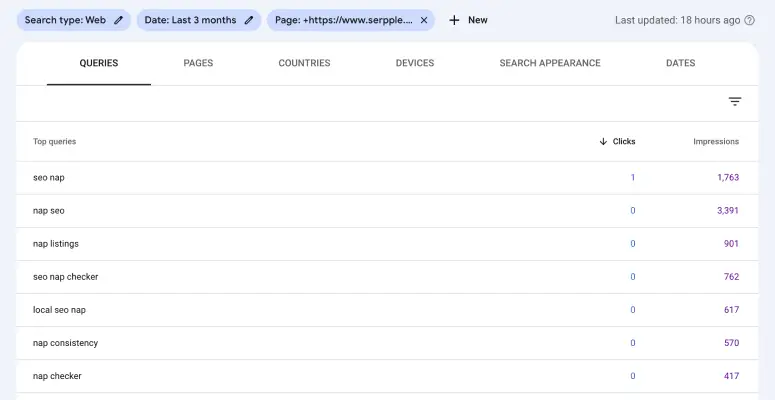Click the 417 impressions value

tap(731, 376)
